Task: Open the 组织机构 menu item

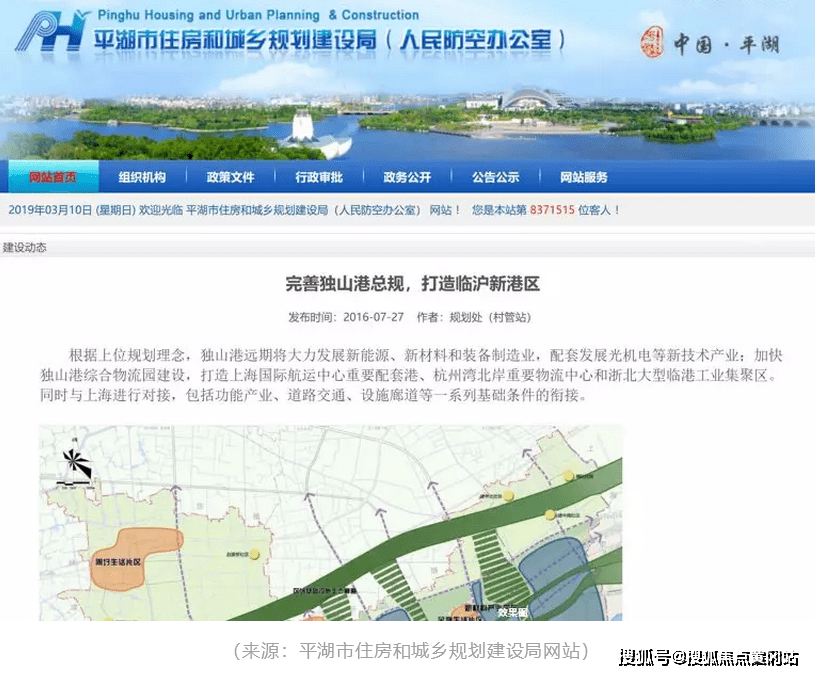Action: pyautogui.click(x=142, y=177)
